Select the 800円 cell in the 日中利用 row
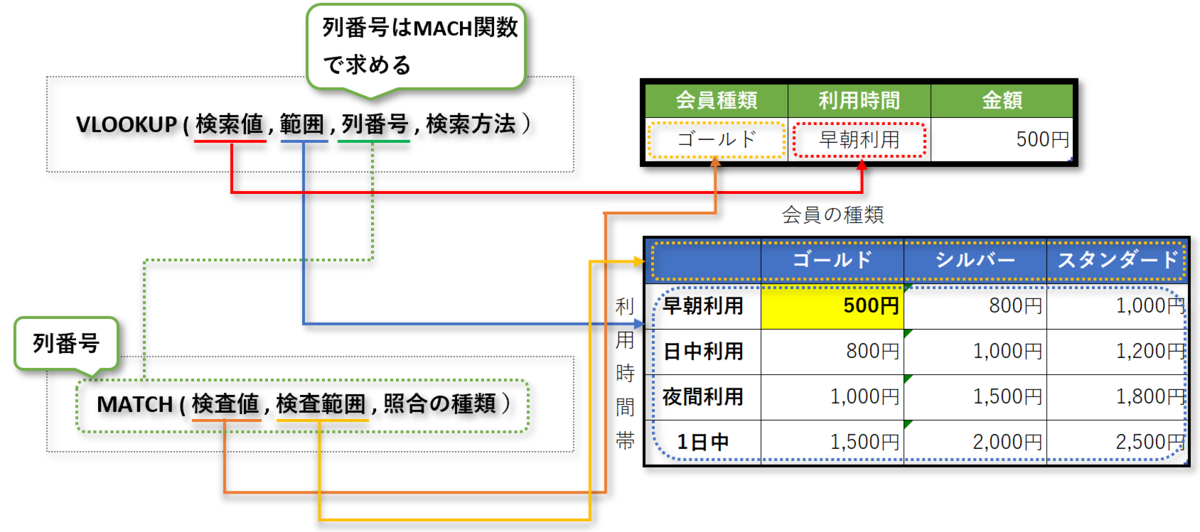 coord(832,352)
